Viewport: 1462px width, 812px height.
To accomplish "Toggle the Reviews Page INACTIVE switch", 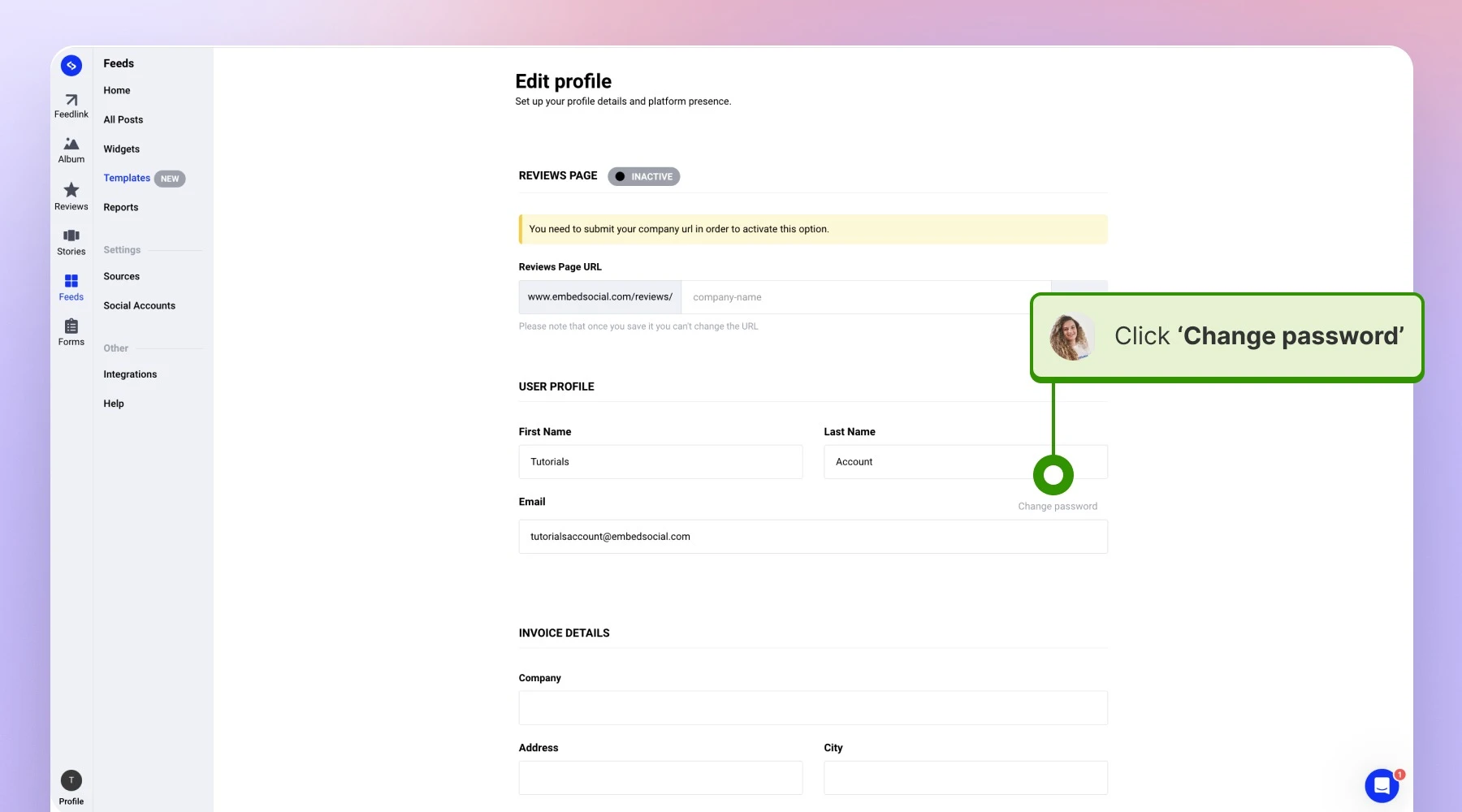I will 644,176.
